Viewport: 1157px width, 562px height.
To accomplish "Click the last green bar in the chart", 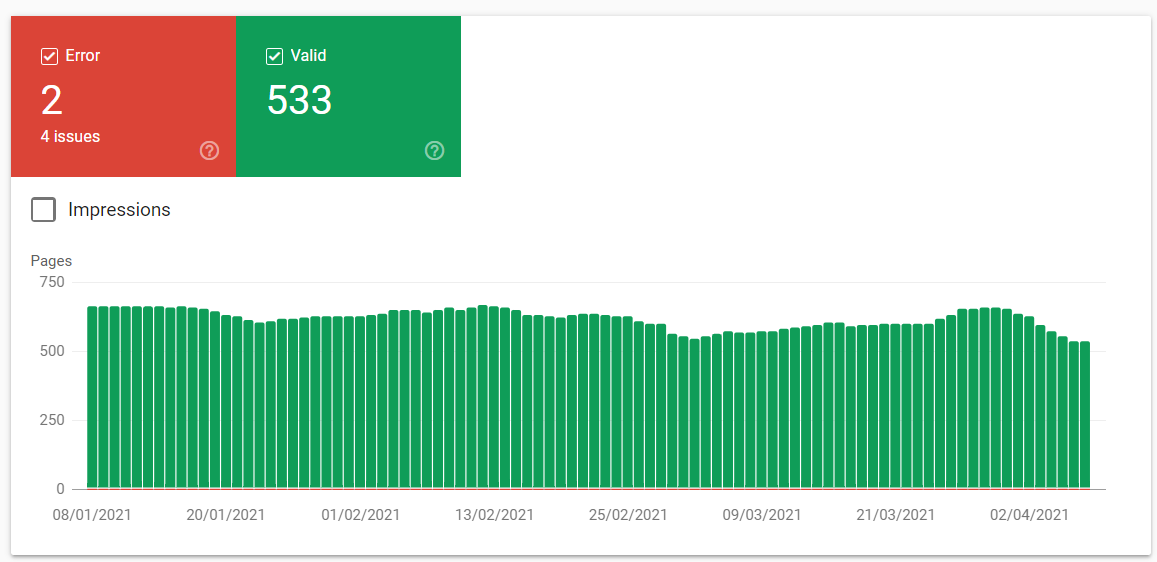I will pos(1085,415).
